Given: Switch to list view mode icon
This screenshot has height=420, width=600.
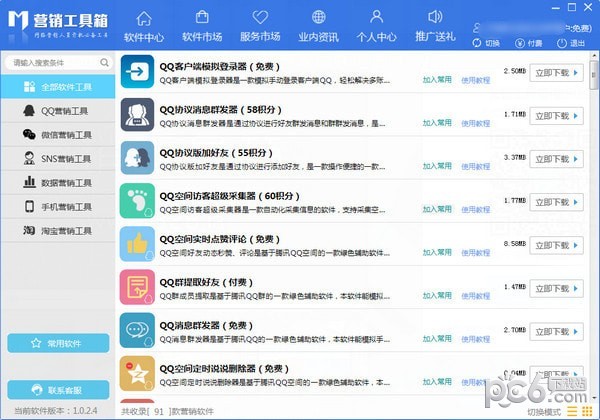Looking at the screenshot, I should [x=572, y=412].
